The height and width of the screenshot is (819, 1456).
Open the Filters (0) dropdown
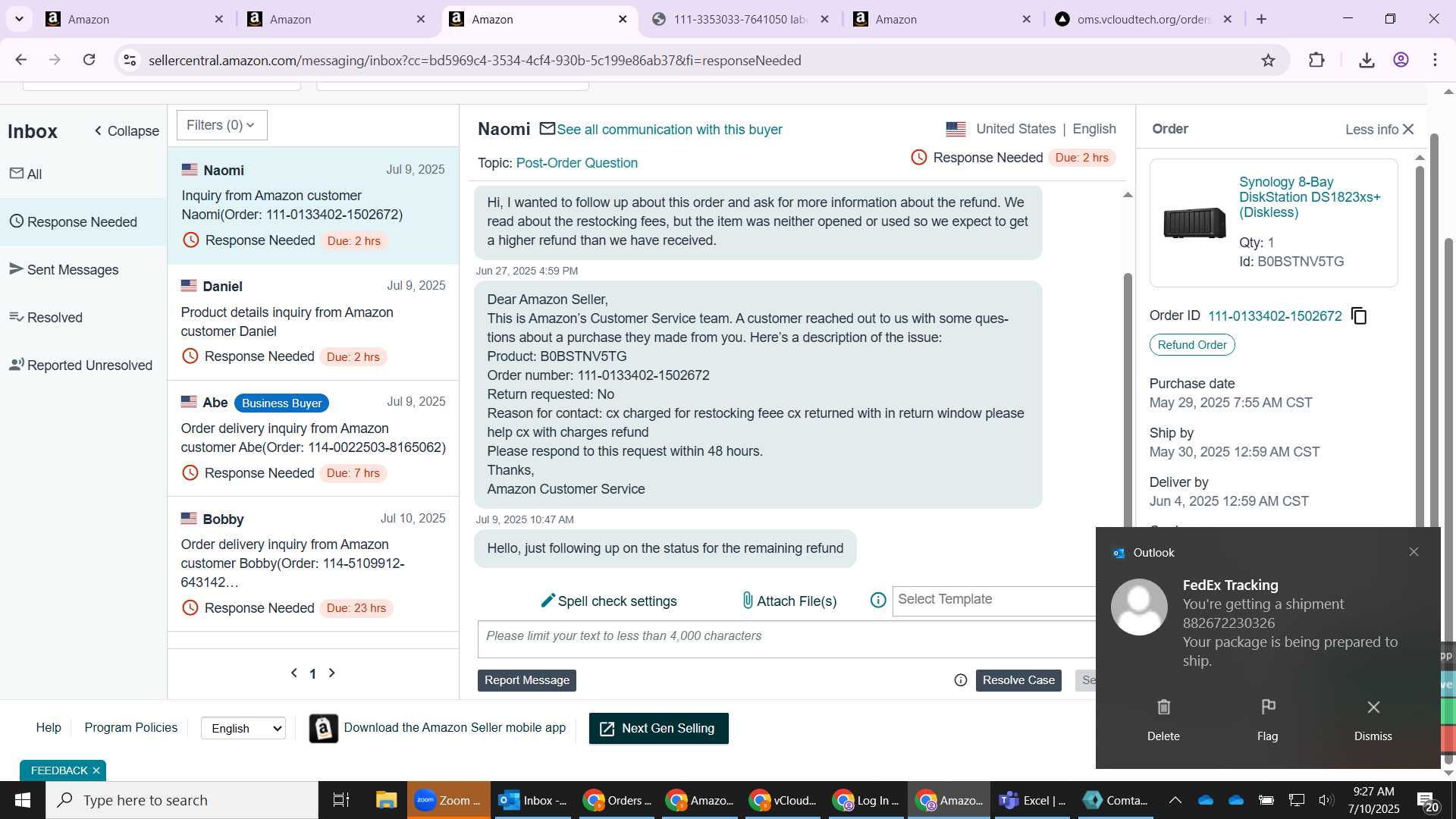point(221,125)
